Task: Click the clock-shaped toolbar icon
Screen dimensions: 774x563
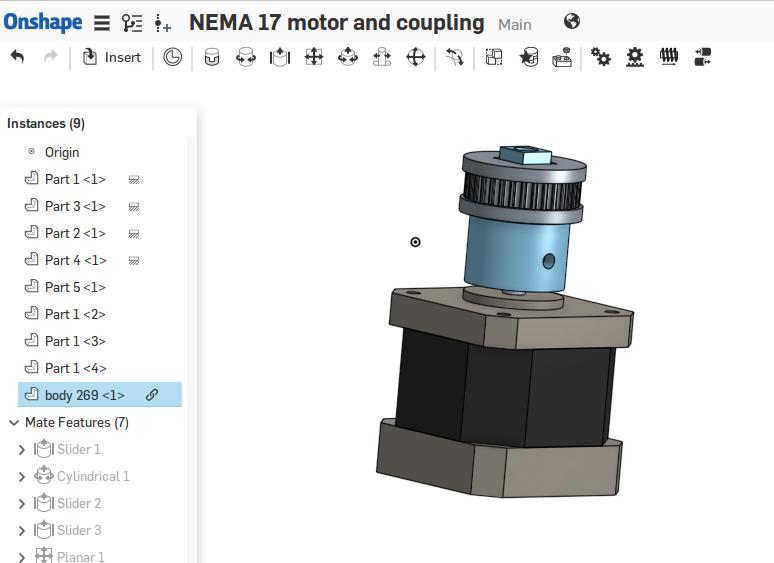Action: [x=172, y=57]
